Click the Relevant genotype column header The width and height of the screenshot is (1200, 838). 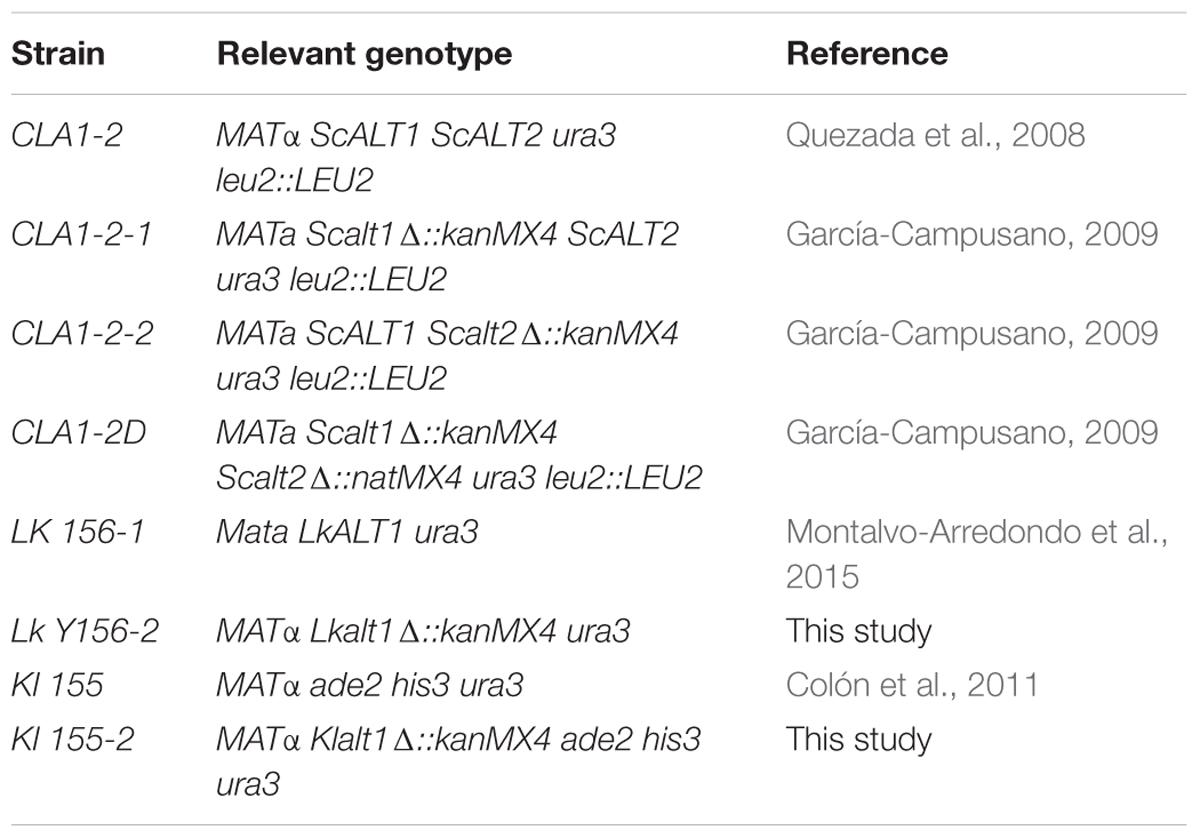[x=364, y=53]
